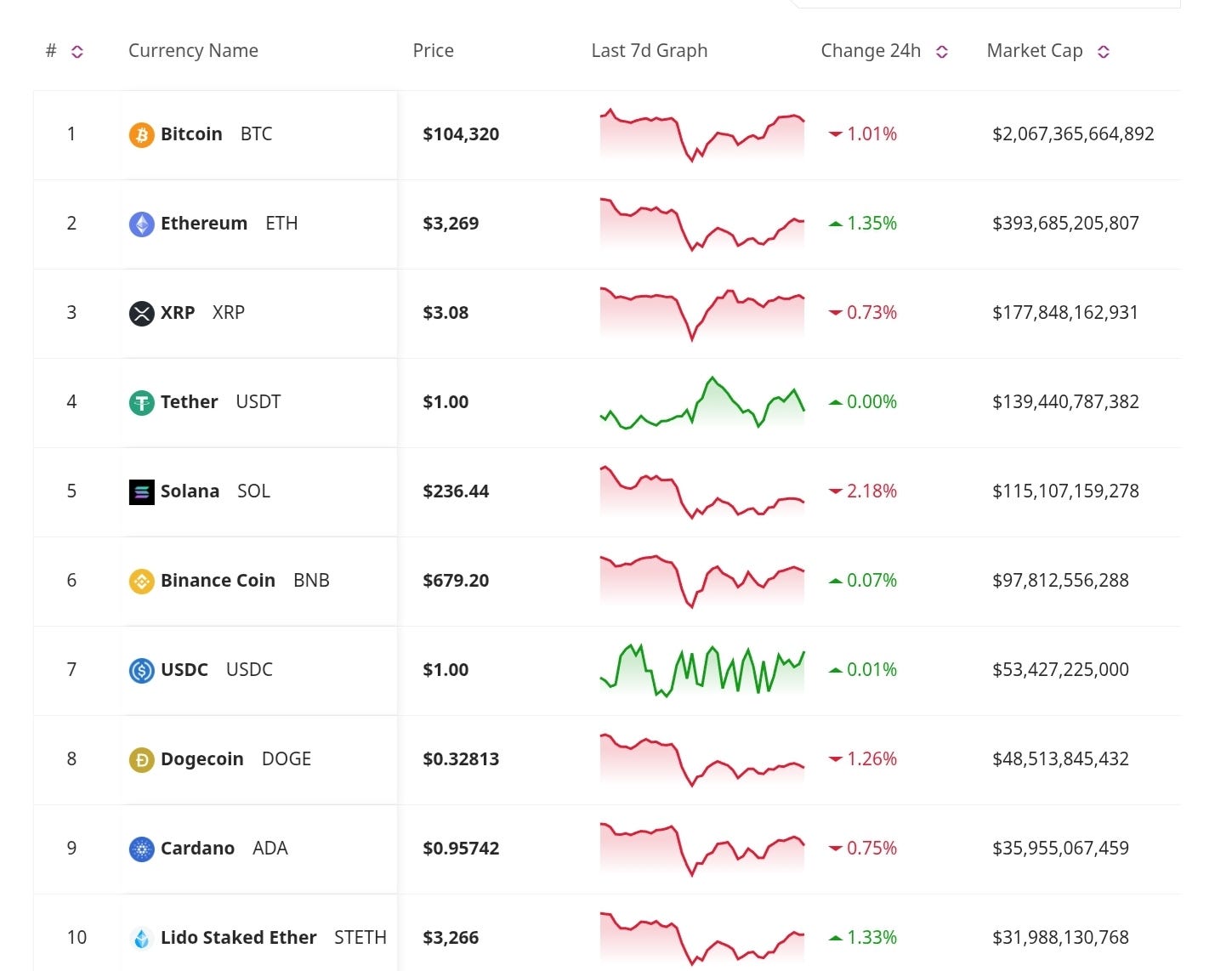Click Dogecoin market cap $48,513,845,432
The width and height of the screenshot is (1232, 971).
1060,759
